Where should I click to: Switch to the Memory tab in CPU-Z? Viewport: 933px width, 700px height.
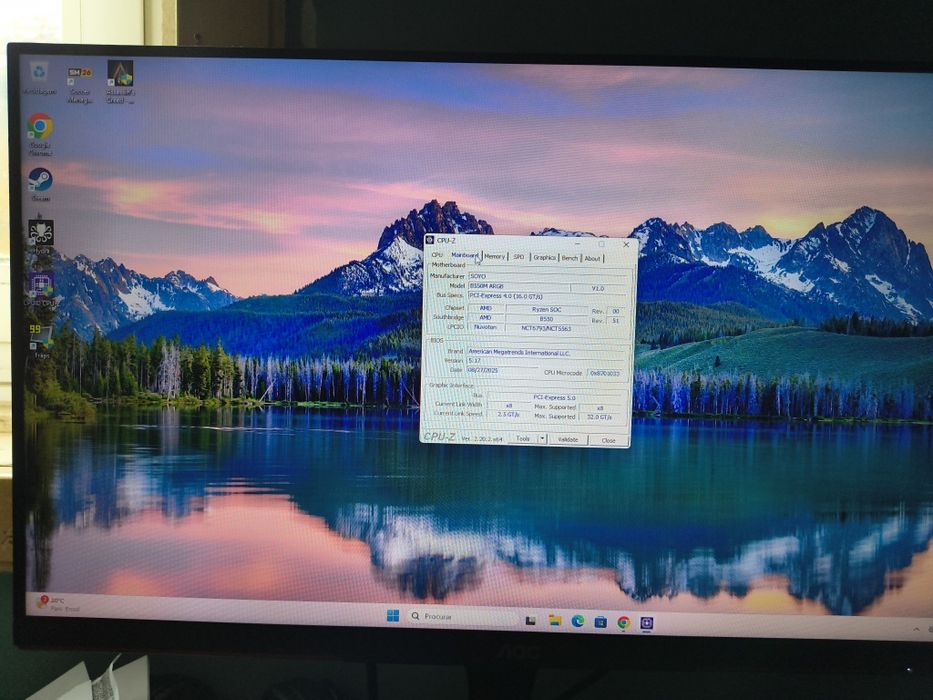[x=494, y=256]
